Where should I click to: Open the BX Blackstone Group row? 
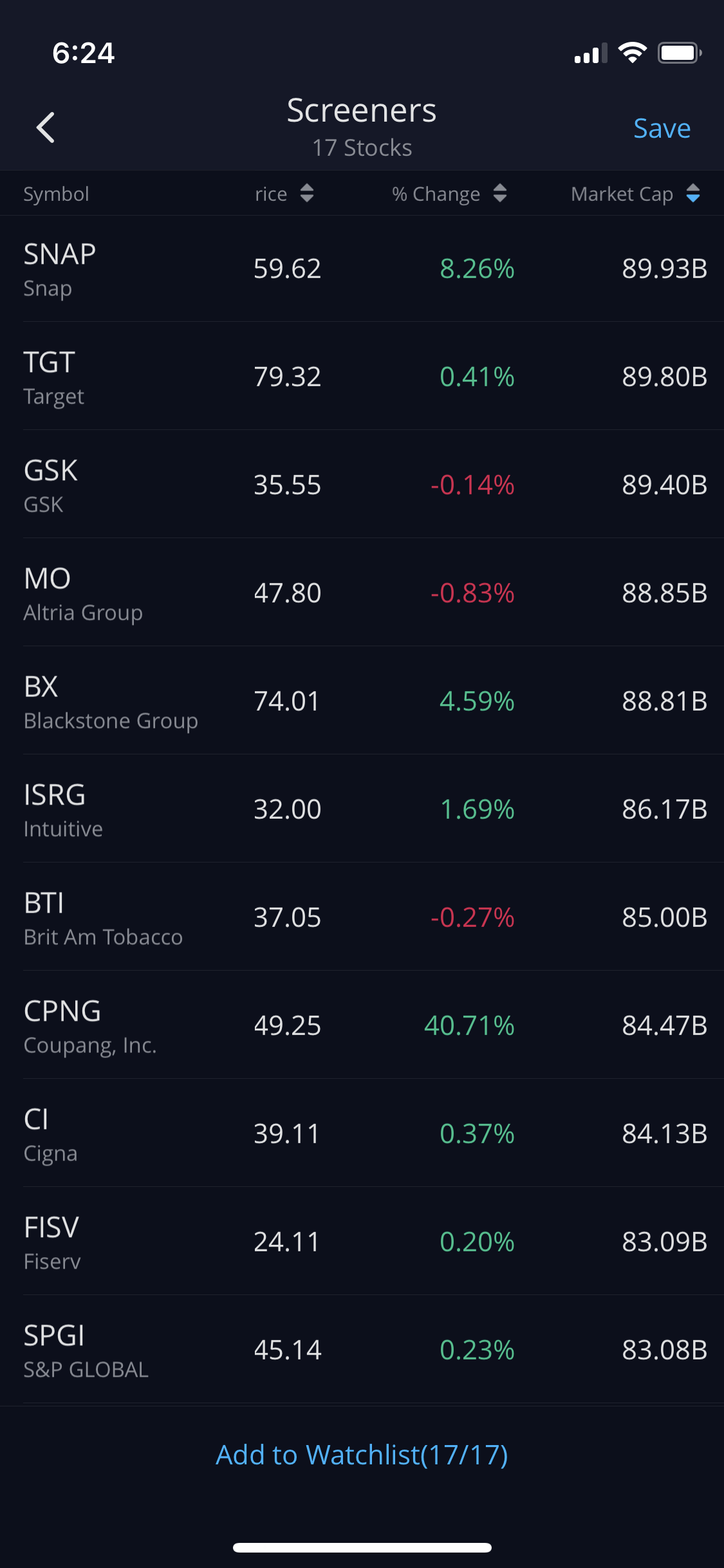click(362, 702)
